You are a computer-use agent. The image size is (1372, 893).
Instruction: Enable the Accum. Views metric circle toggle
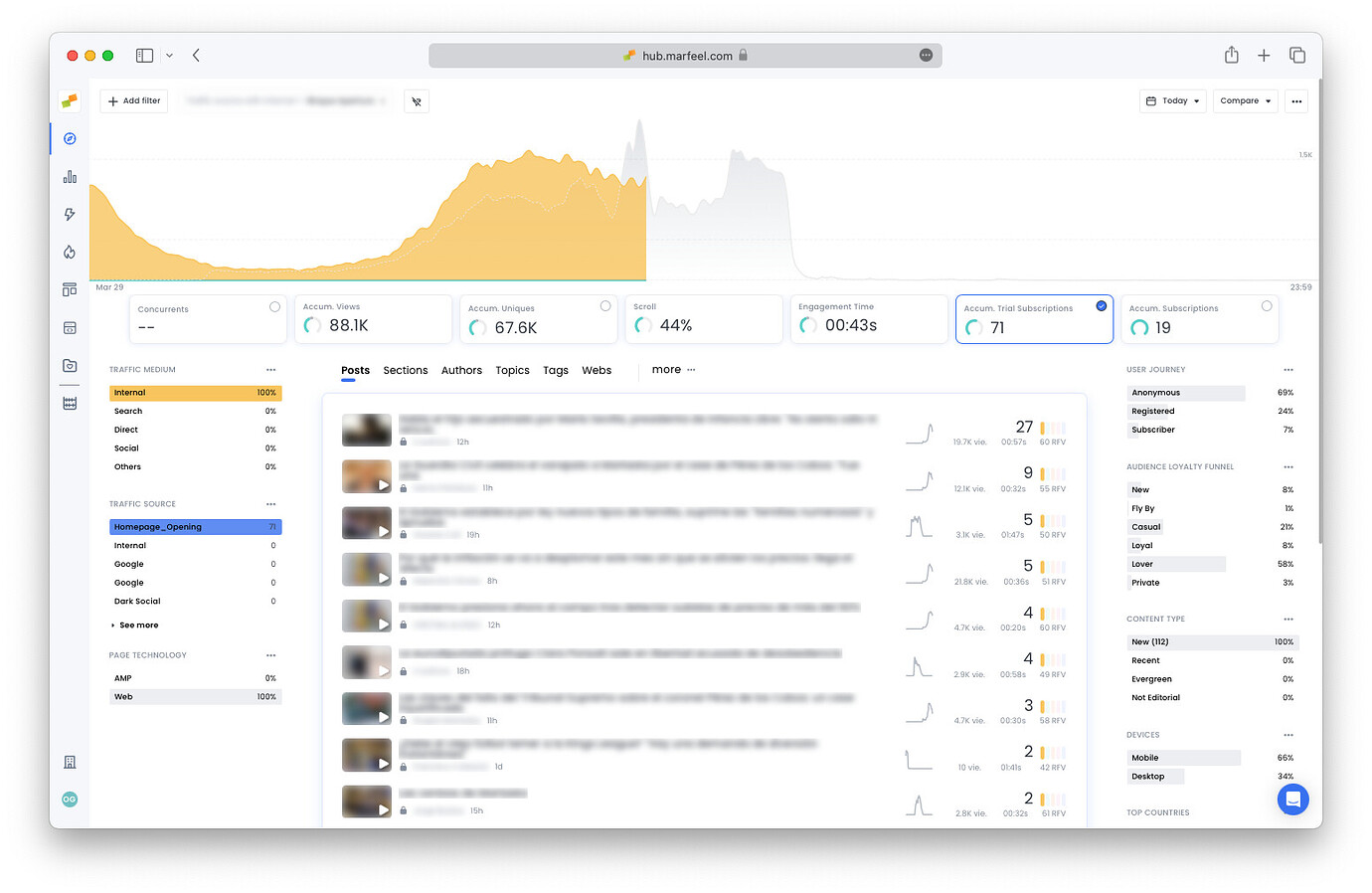click(439, 306)
